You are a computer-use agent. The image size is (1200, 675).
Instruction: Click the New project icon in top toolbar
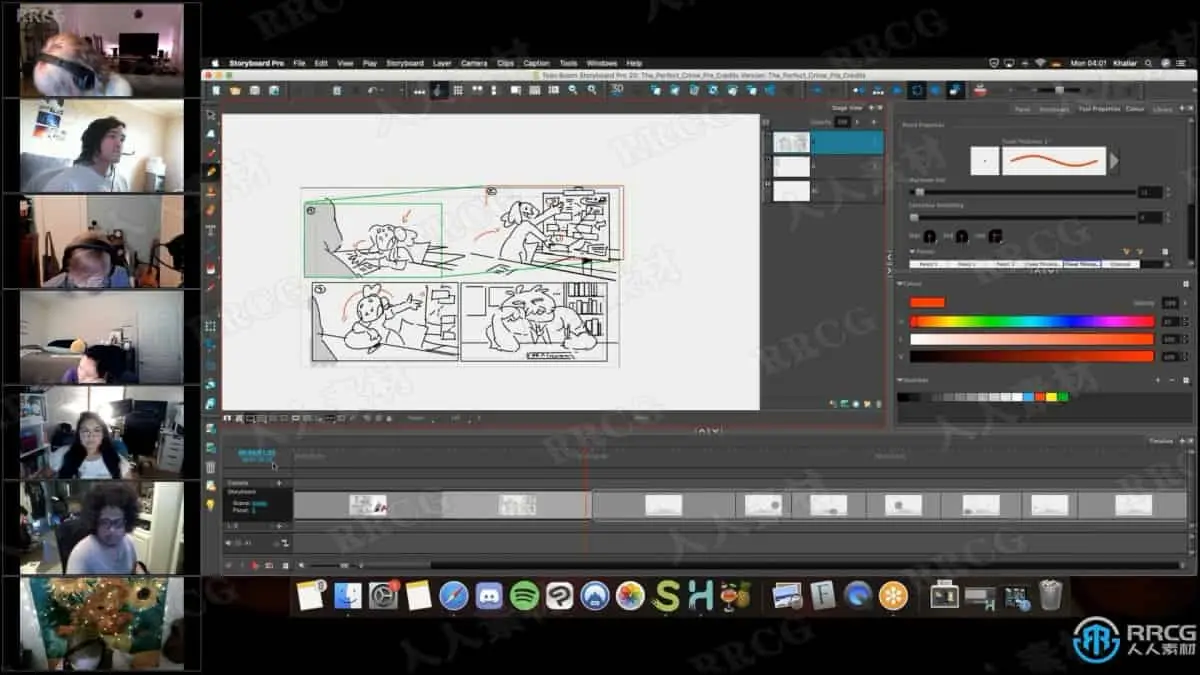216,90
